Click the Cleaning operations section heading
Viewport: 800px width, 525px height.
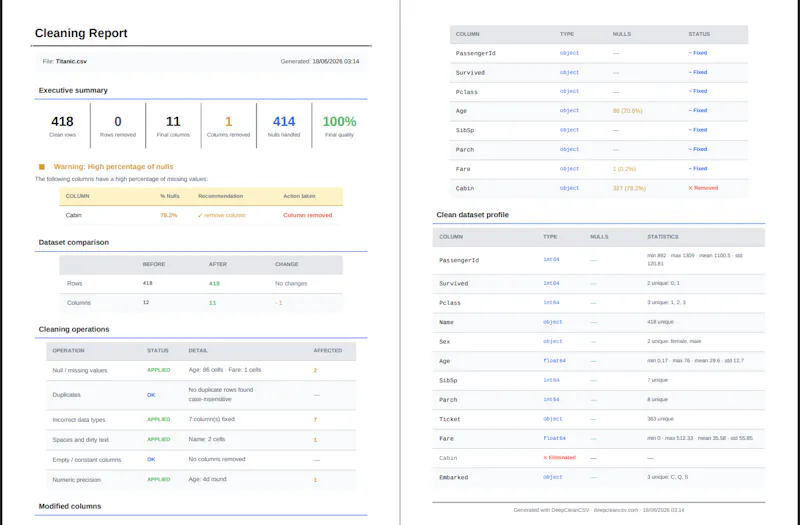pos(74,329)
